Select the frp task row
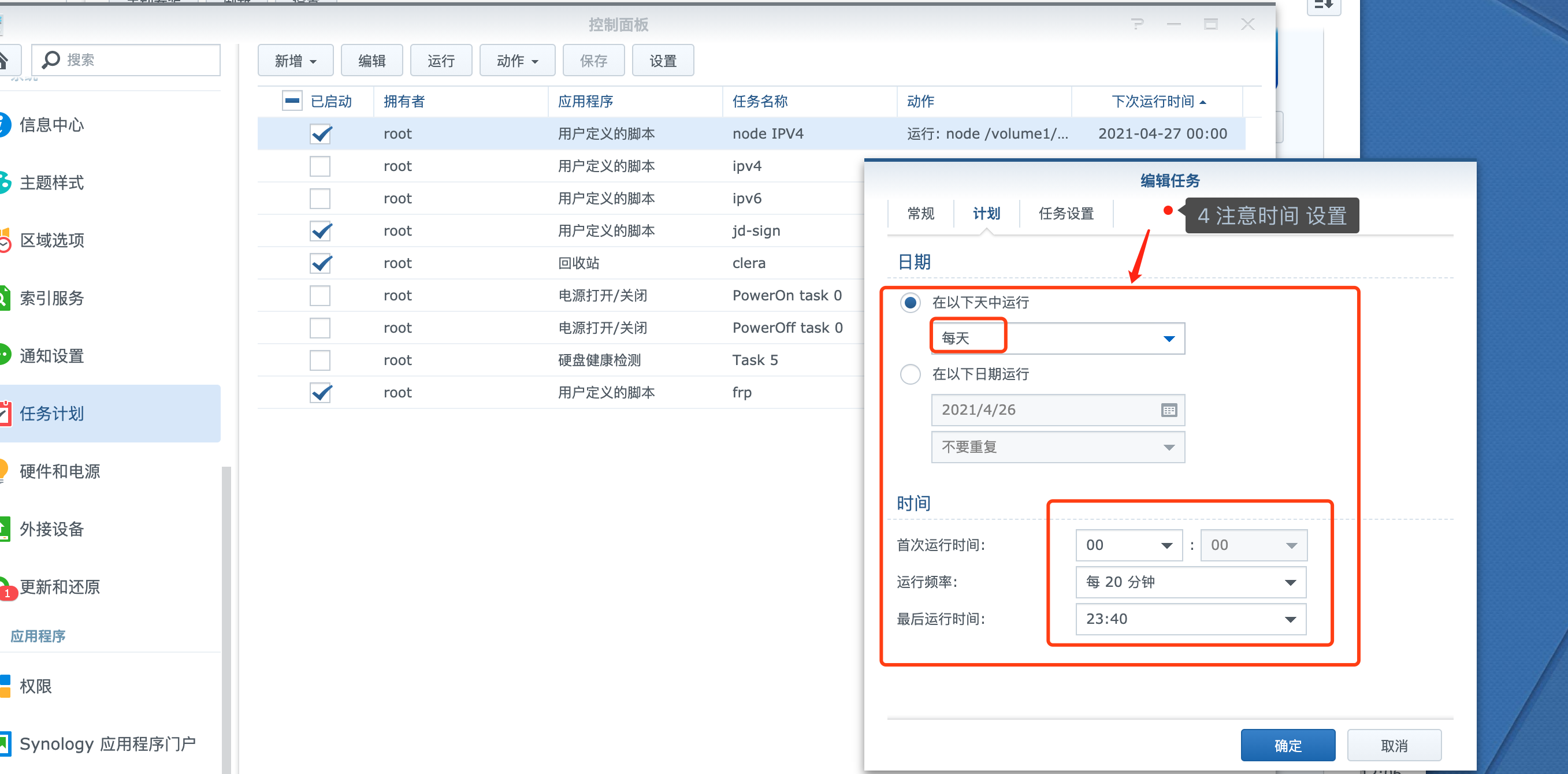Screen dimensions: 1568x774 (560, 392)
